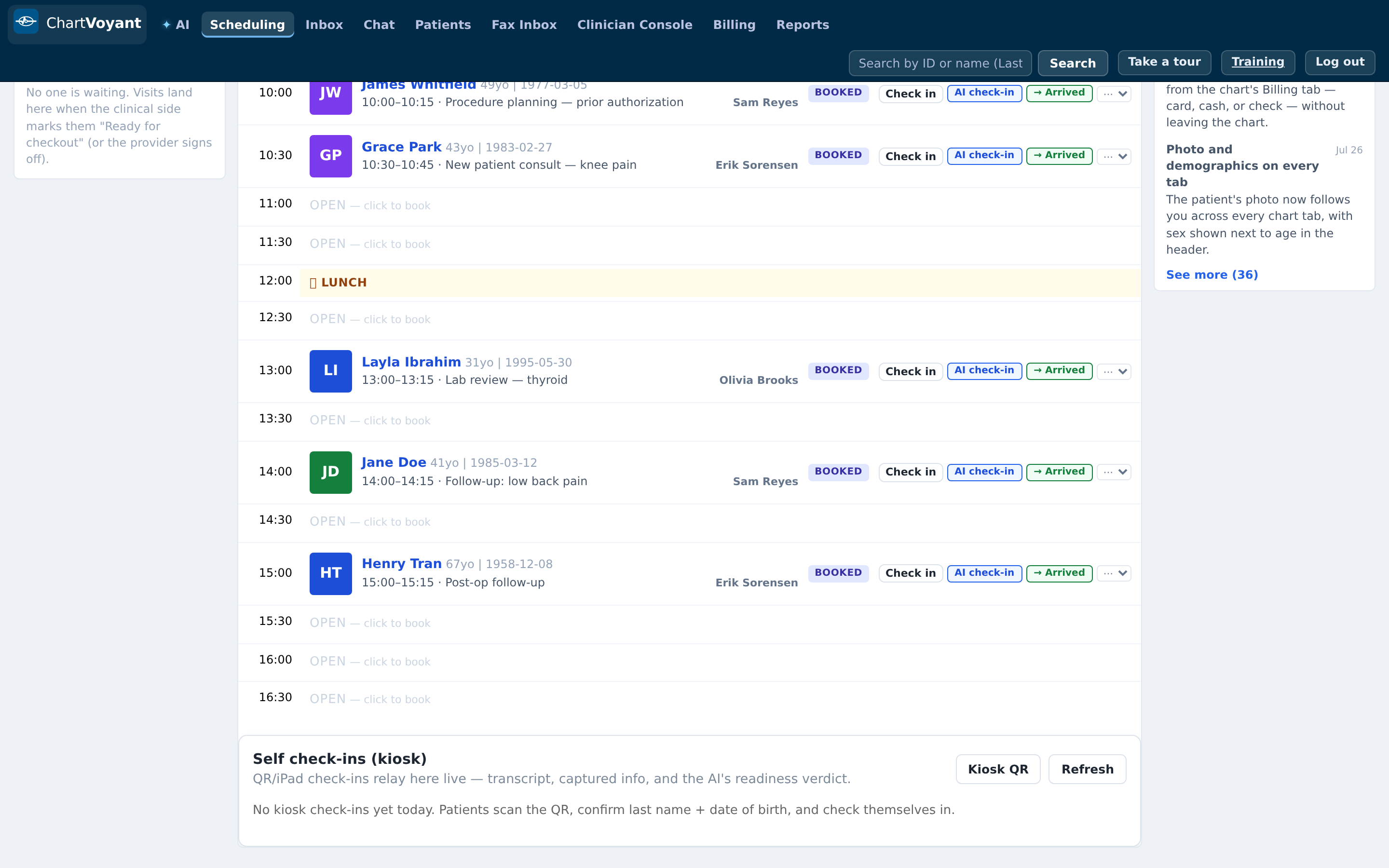Check in Henry Tran

click(910, 573)
